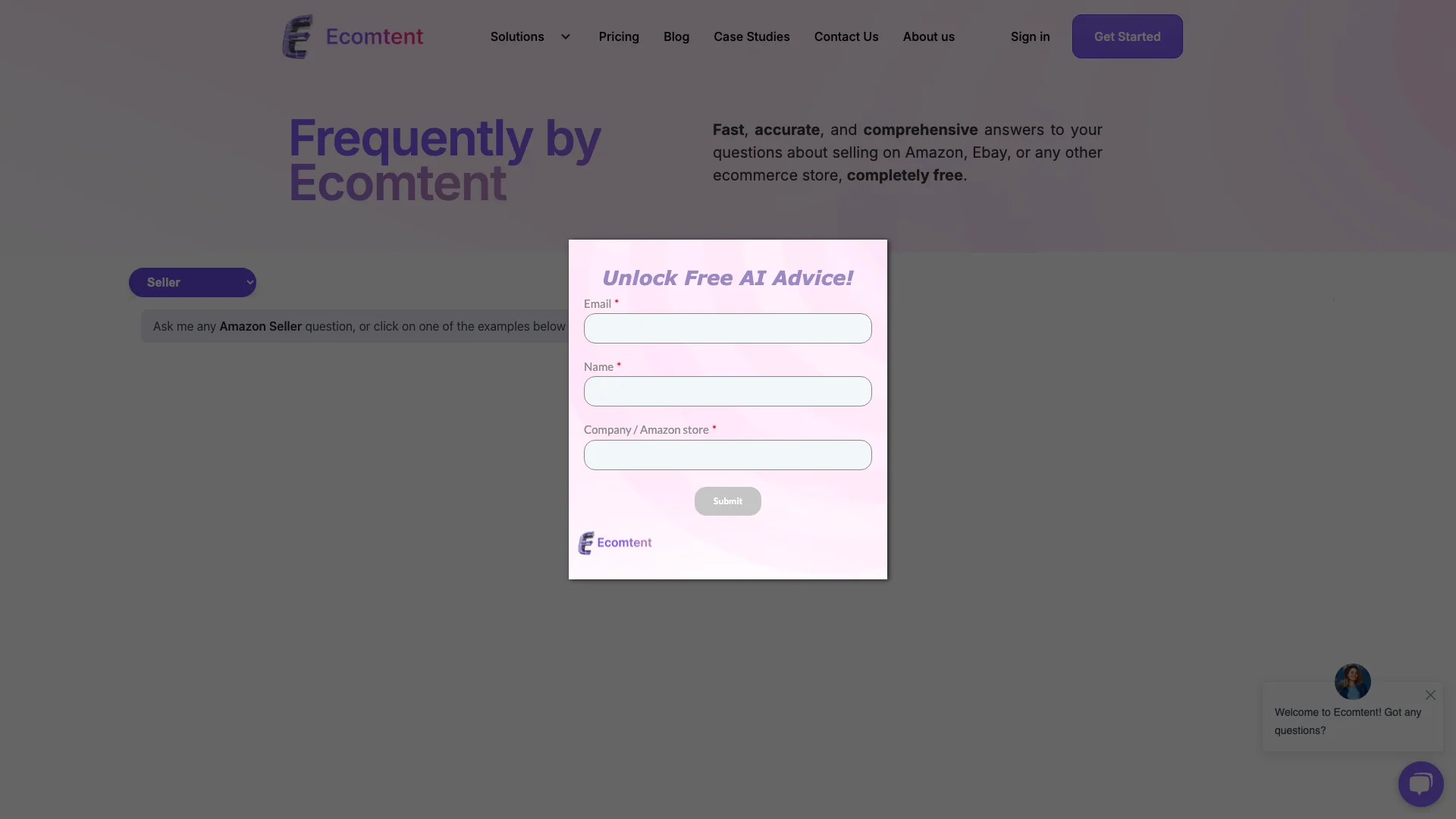This screenshot has height=819, width=1456.
Task: Click the Email required input field
Action: pos(728,328)
